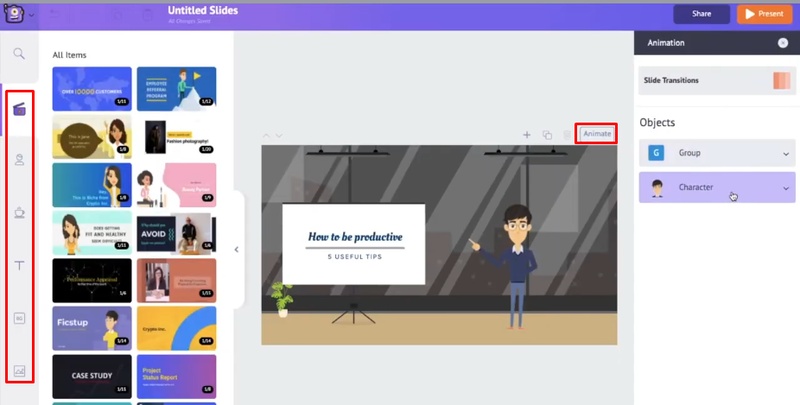
Task: Delete the slide using the trash icon
Action: [x=567, y=135]
